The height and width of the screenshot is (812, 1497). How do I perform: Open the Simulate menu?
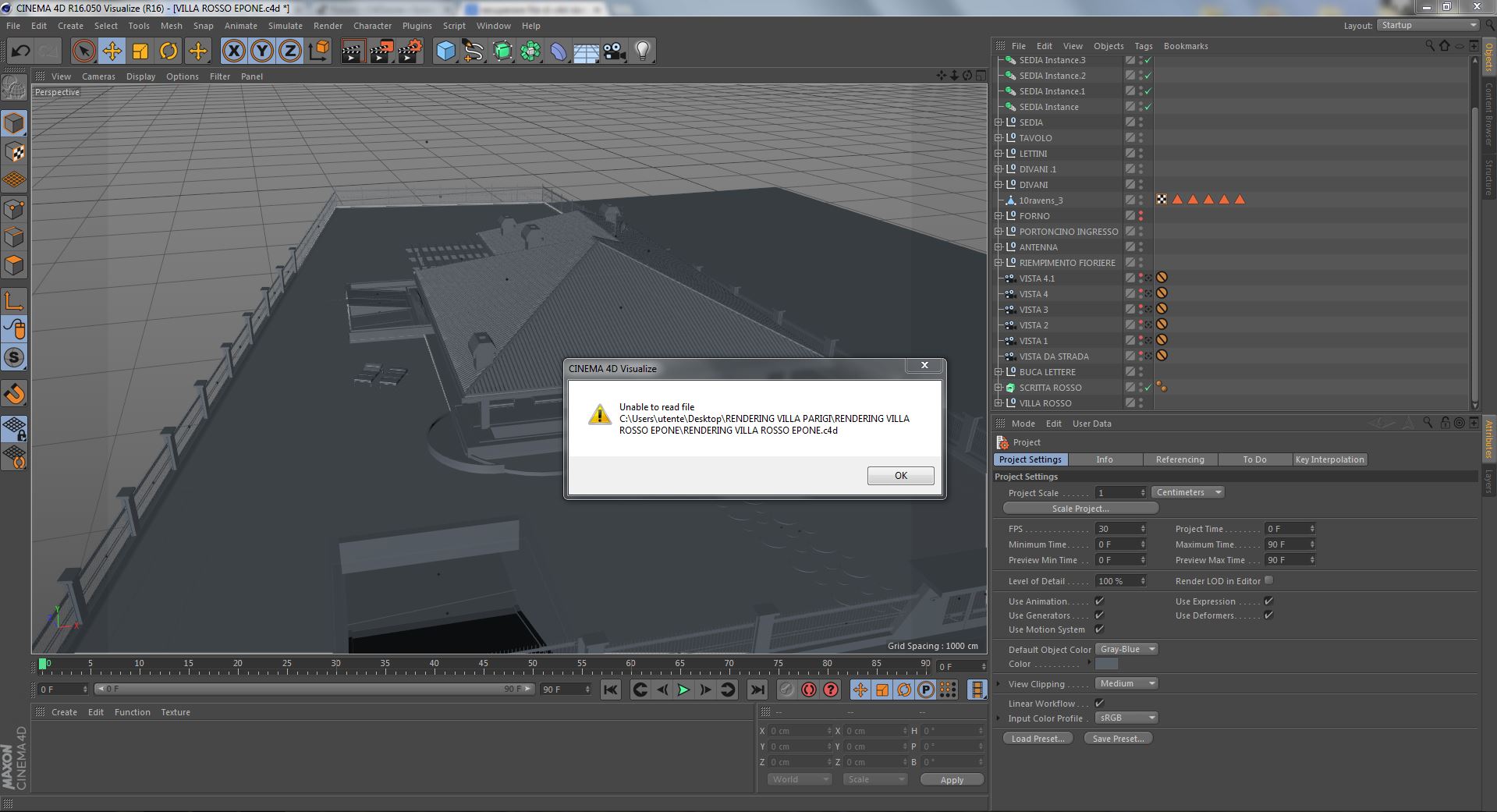pyautogui.click(x=285, y=26)
